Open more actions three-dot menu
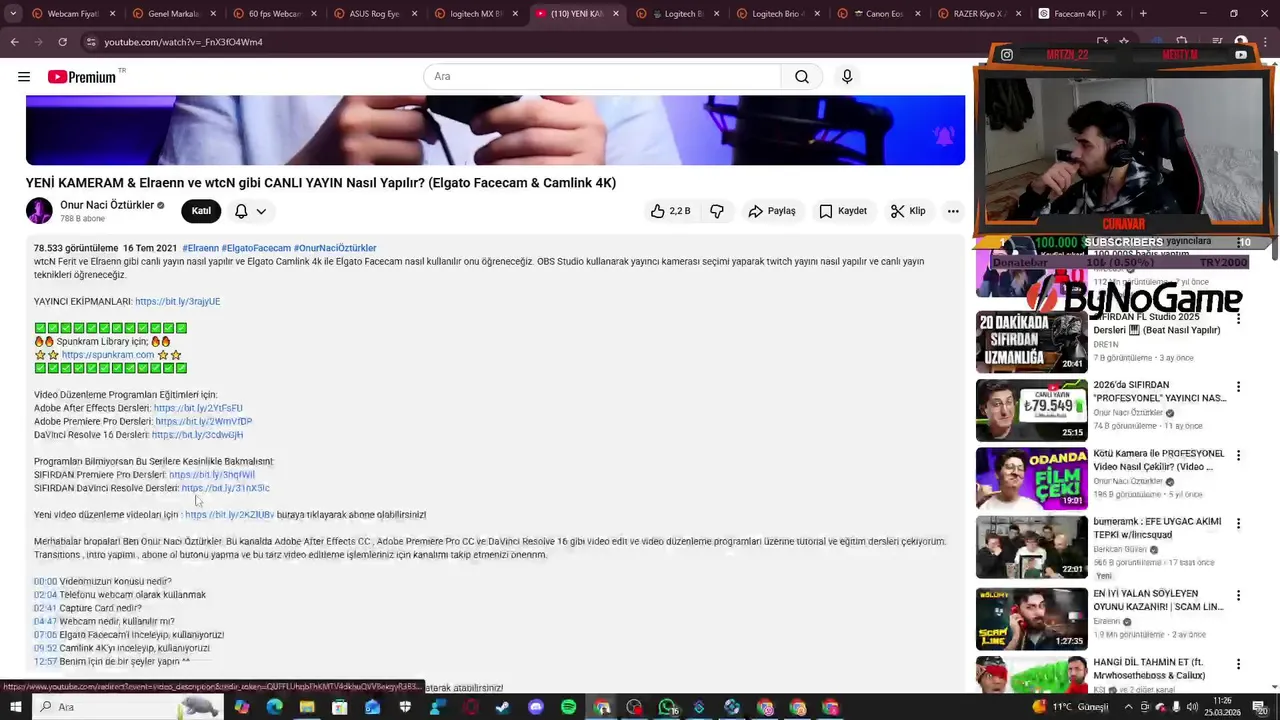This screenshot has height=720, width=1280. [953, 211]
